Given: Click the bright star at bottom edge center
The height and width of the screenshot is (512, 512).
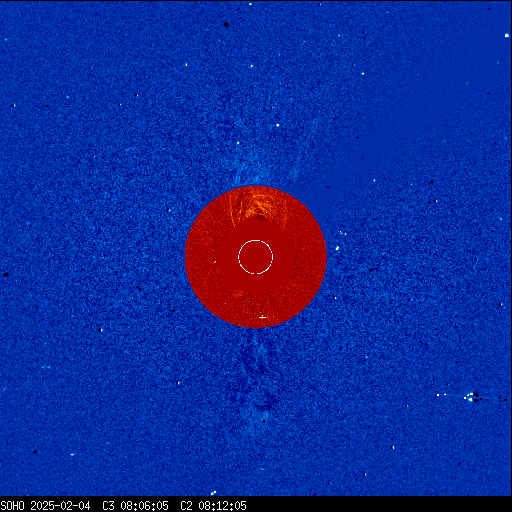Looking at the screenshot, I should point(213,493).
